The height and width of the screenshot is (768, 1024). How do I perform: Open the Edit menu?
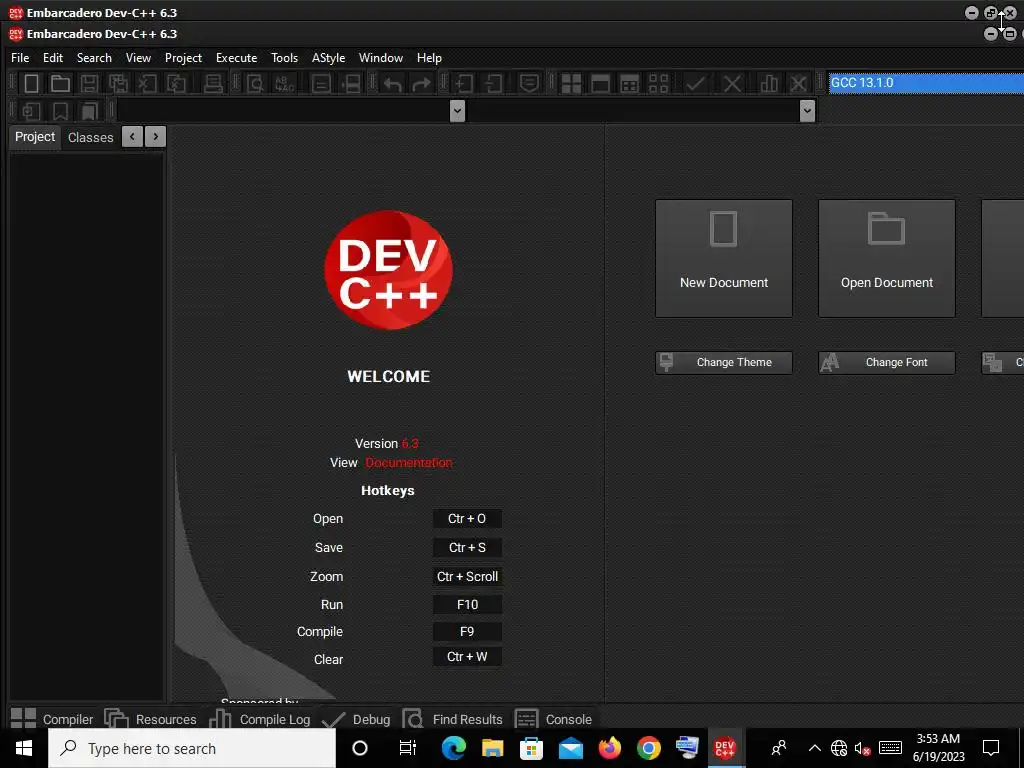[x=53, y=57]
